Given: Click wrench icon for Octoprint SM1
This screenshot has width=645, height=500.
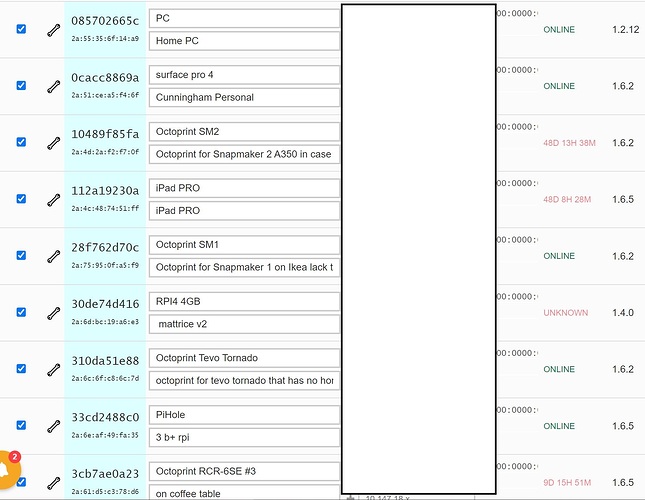Looking at the screenshot, I should coord(53,256).
